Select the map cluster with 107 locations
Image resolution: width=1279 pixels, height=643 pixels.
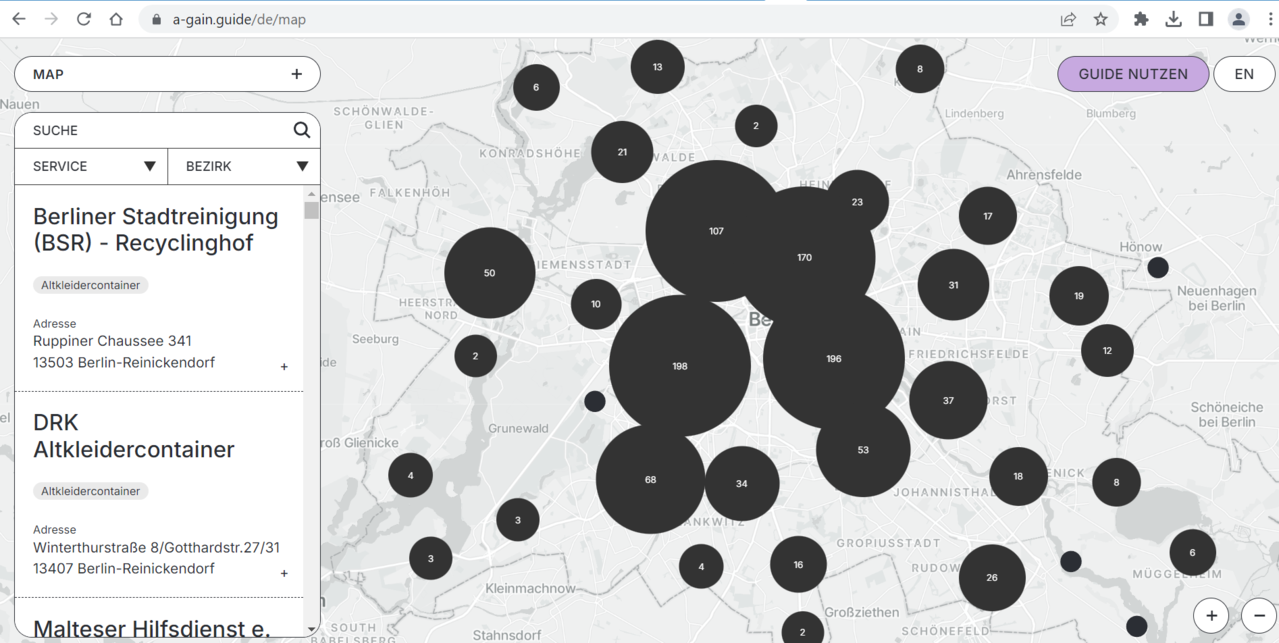[716, 231]
